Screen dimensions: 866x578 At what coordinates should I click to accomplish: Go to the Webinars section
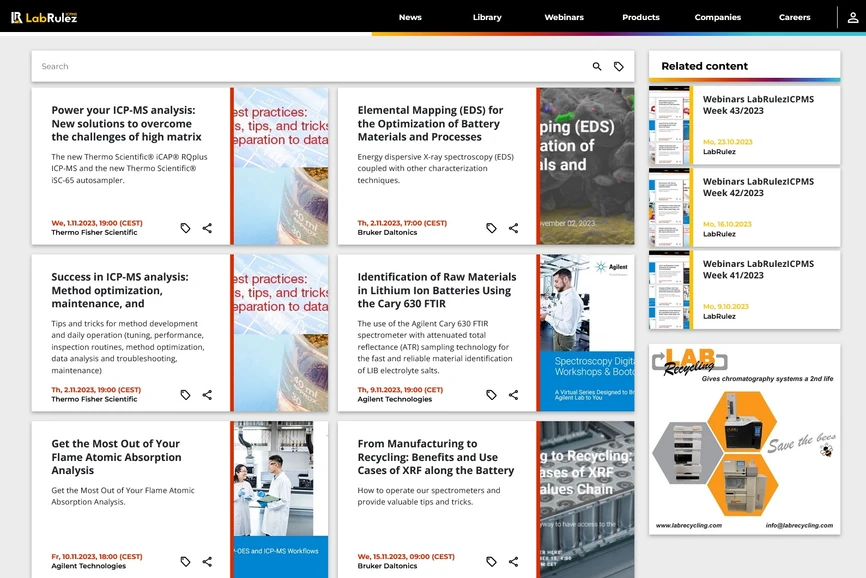coord(564,17)
